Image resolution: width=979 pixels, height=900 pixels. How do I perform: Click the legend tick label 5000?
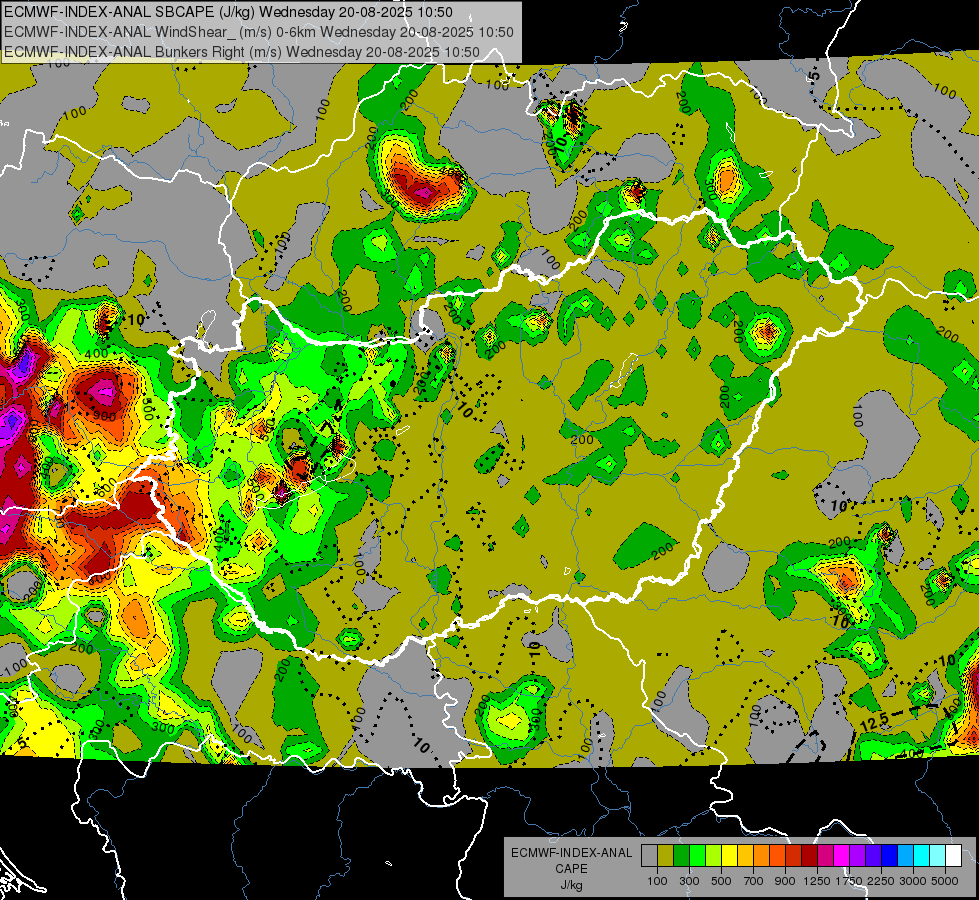(945, 881)
